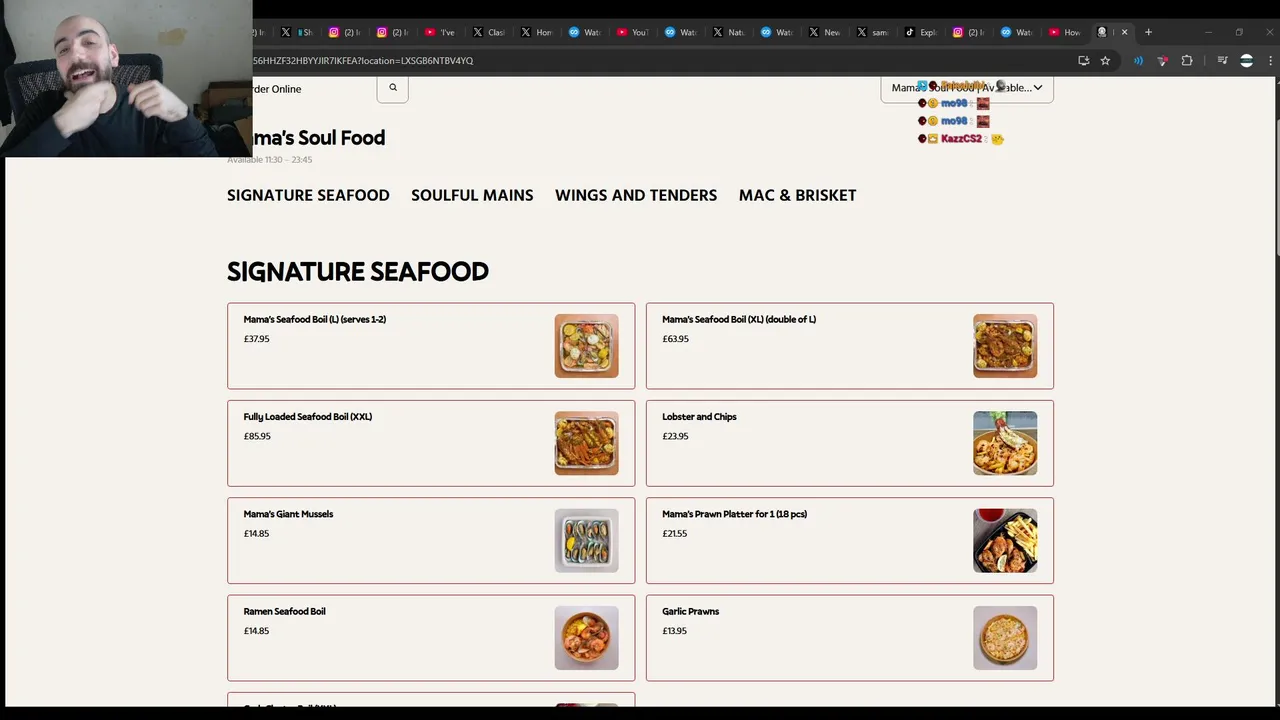Open the Mama's Giant Mussels photo

587,540
